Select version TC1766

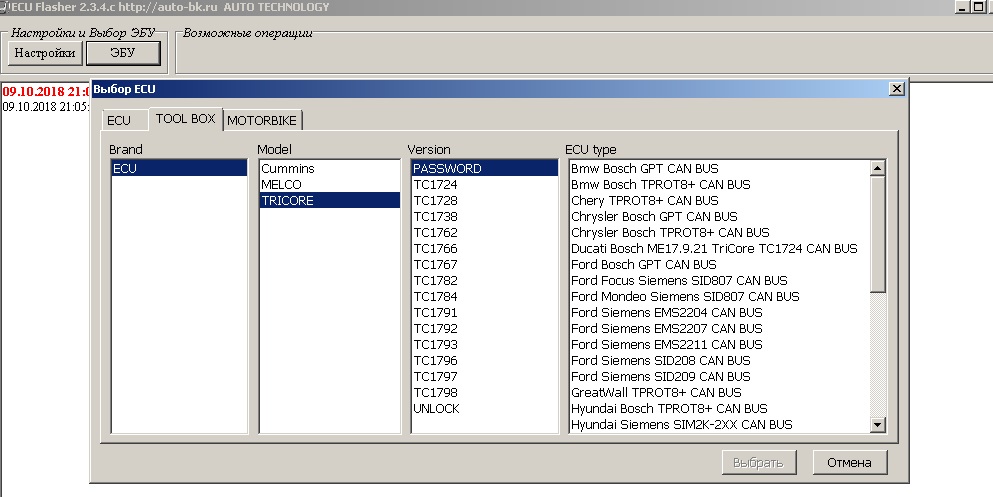click(x=484, y=248)
